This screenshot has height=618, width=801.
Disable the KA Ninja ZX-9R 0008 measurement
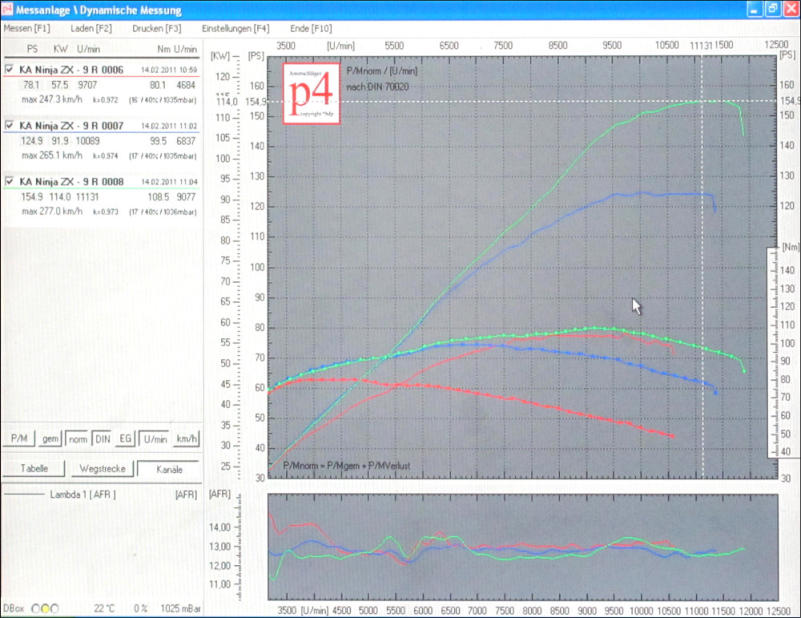[9, 182]
